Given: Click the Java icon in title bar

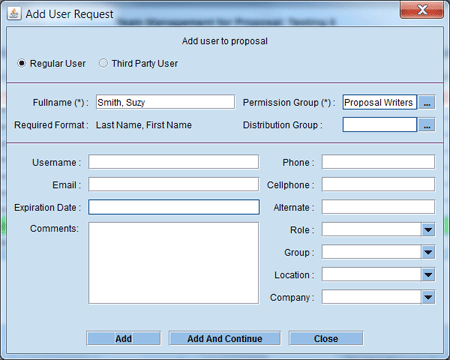Looking at the screenshot, I should coord(14,13).
